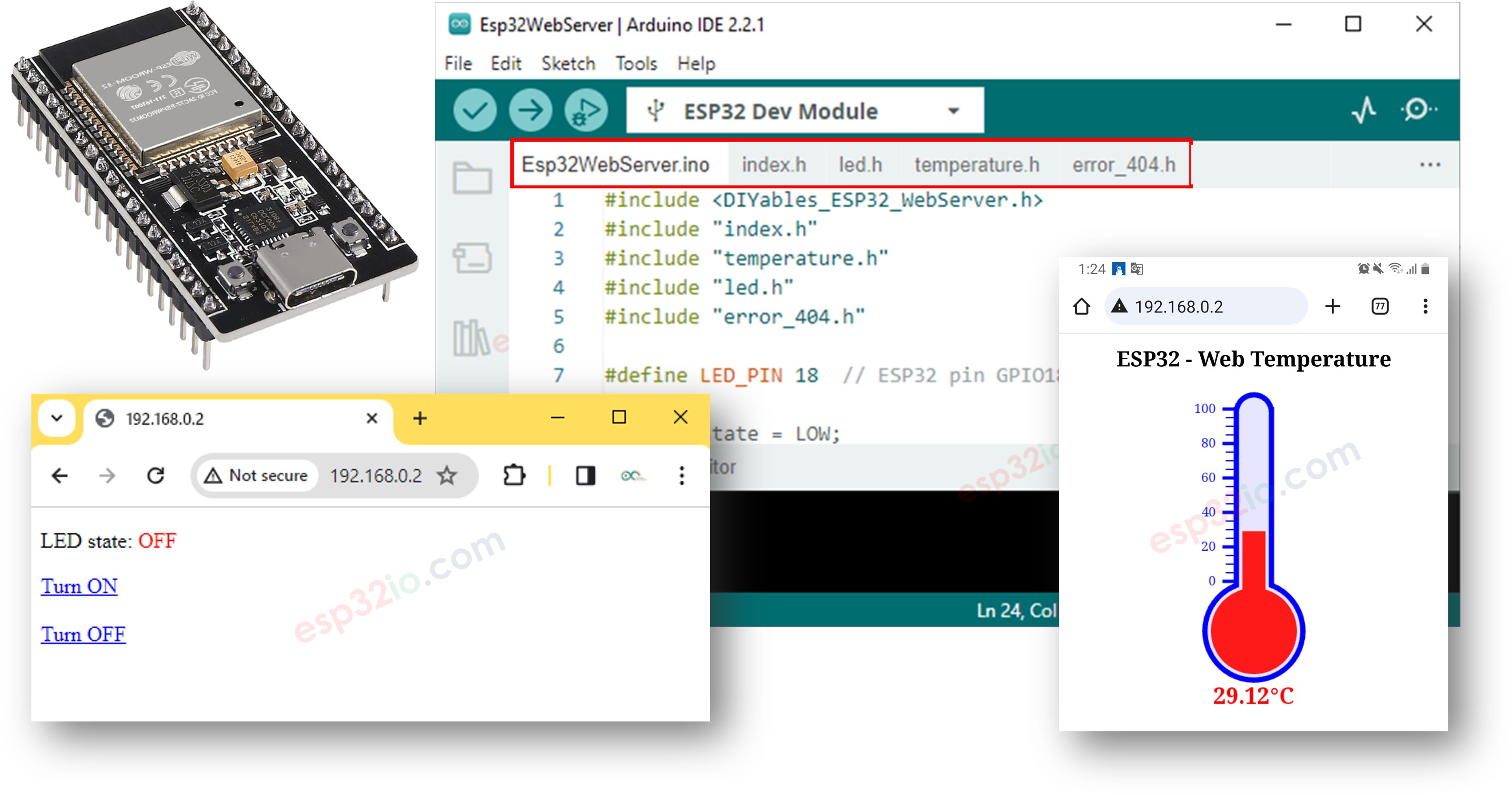Image resolution: width=1512 pixels, height=795 pixels.
Task: Open the Boards Manager sidebar panel
Action: tap(472, 258)
